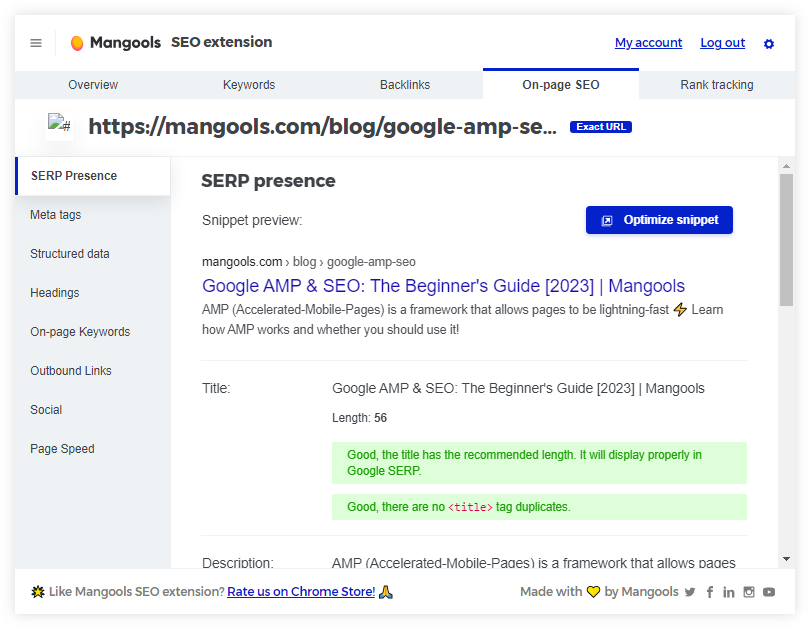Click the Optimize snippet button
810x629 pixels.
659,220
